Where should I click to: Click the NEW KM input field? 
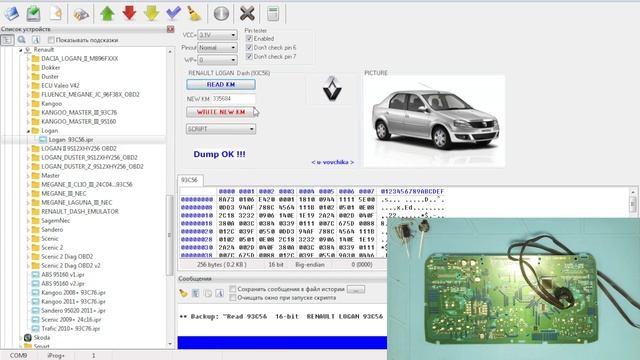pos(233,98)
